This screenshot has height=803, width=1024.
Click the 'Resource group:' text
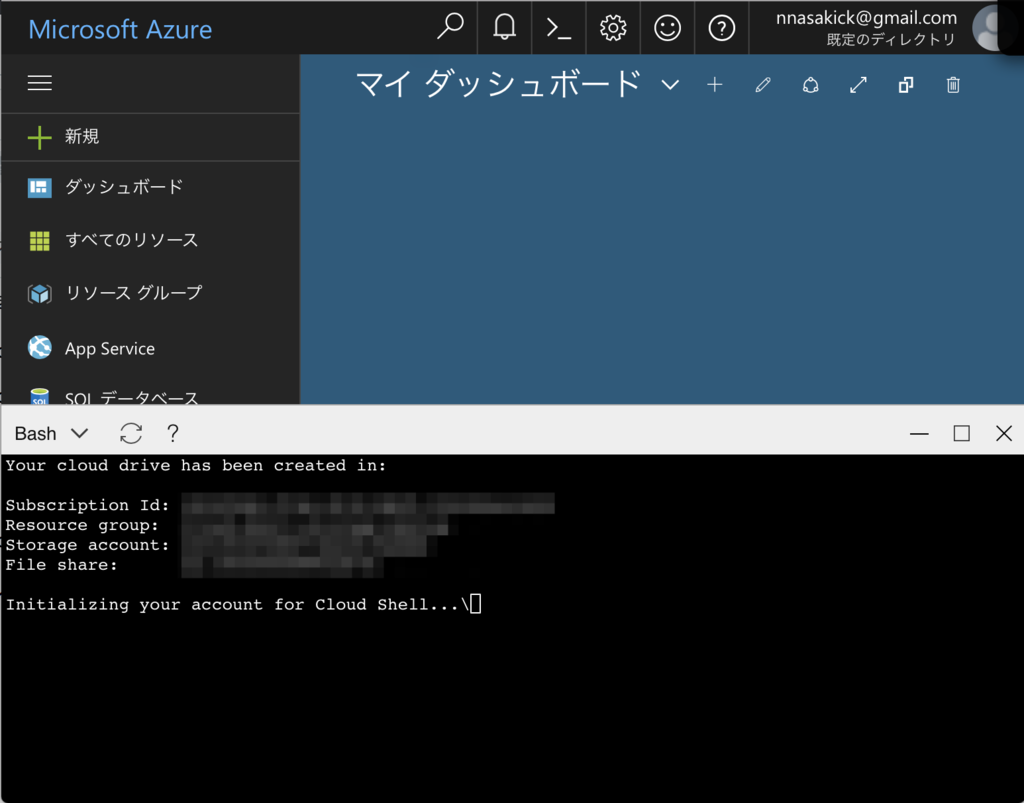pos(82,526)
